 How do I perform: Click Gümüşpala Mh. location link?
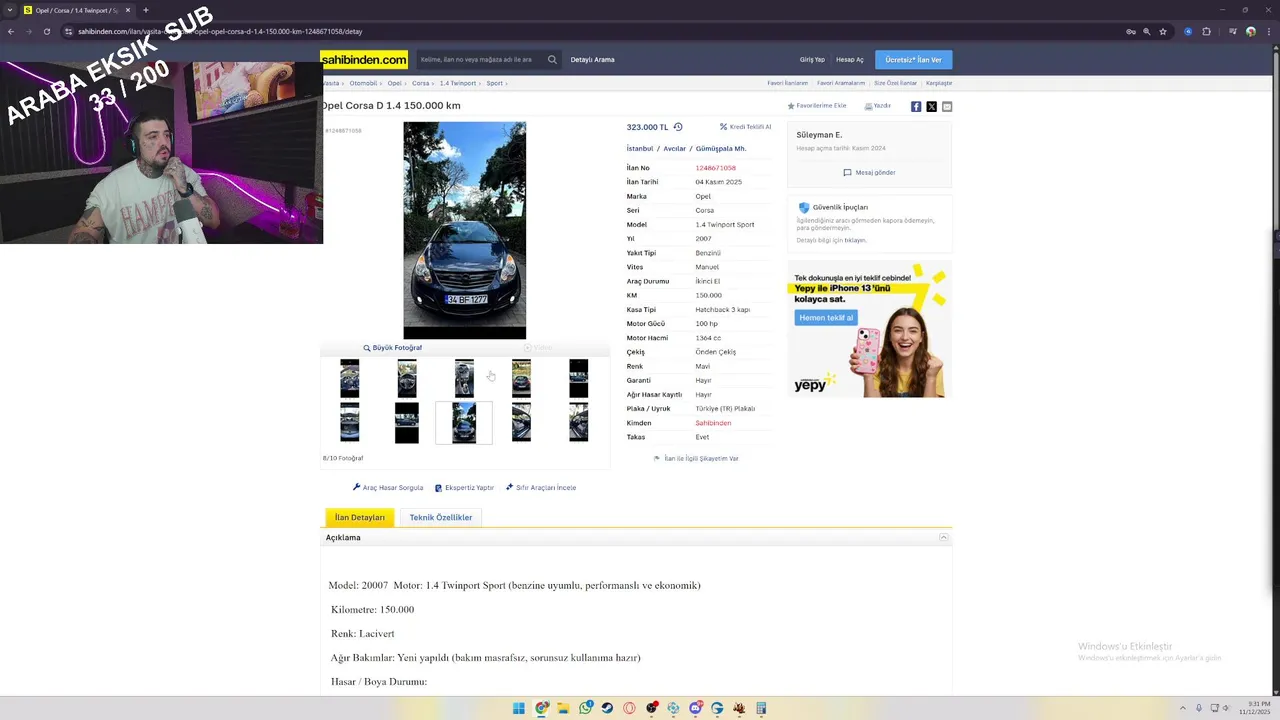(721, 148)
